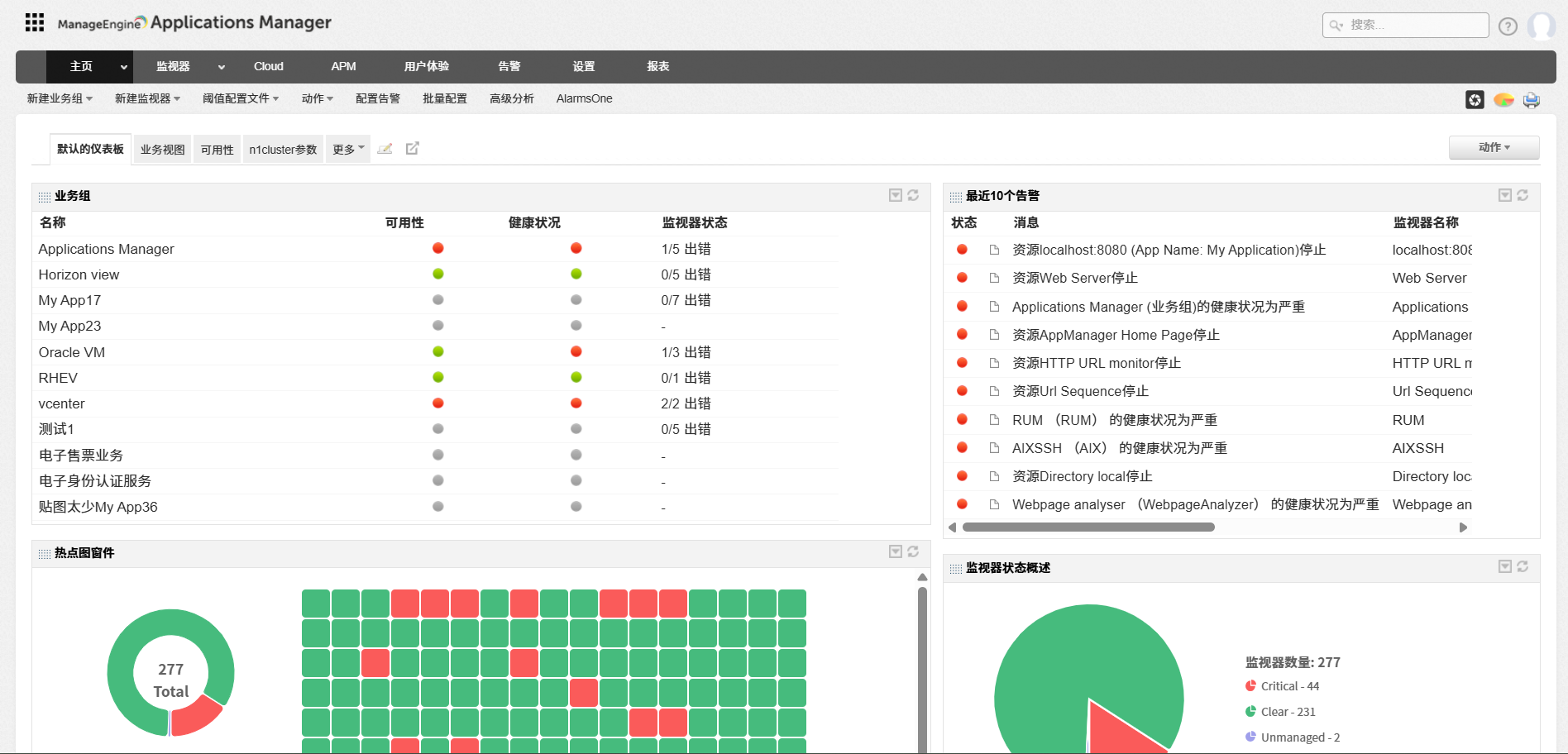Refresh the 最近10个告警 widget
Viewport: 1568px width, 754px height.
[x=1523, y=196]
